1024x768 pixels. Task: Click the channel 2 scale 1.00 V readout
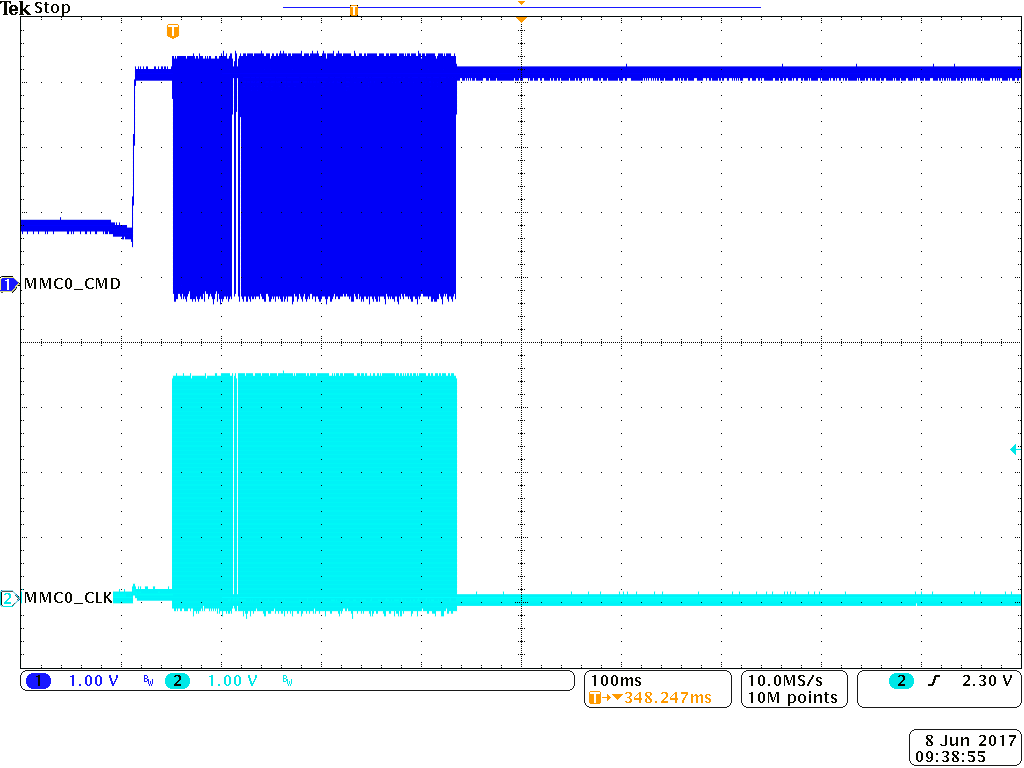click(x=232, y=681)
